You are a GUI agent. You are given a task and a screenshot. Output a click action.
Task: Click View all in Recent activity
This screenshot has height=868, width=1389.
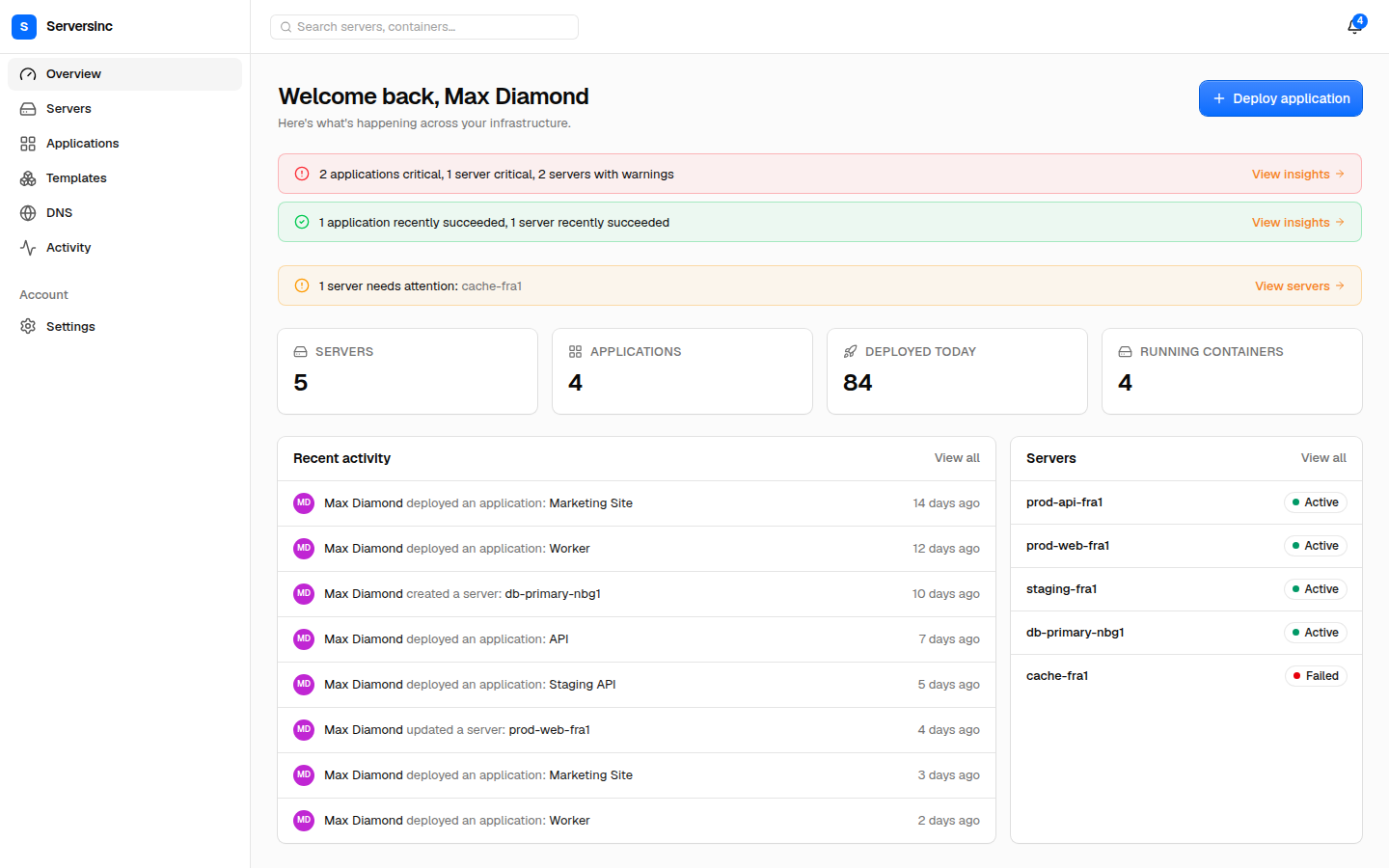pyautogui.click(x=957, y=458)
